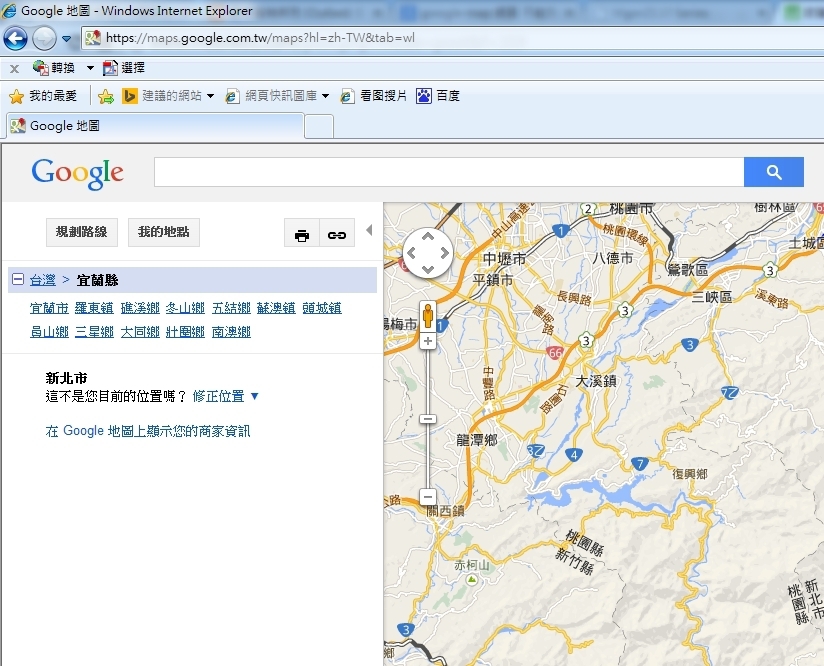Image resolution: width=824 pixels, height=666 pixels.
Task: Focus the Google Maps search box
Action: click(x=449, y=172)
